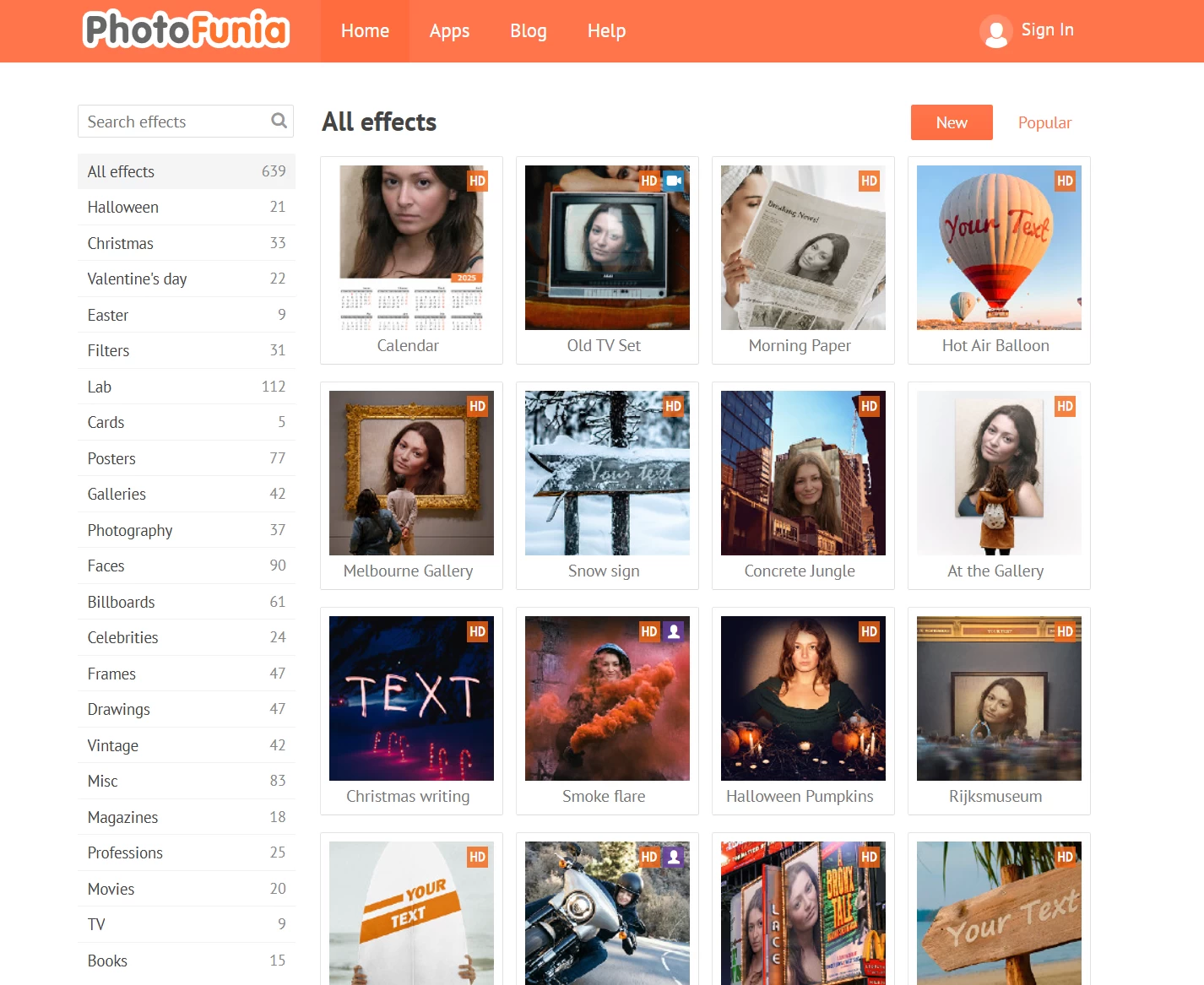Screen dimensions: 1204x985
Task: Click HD badge on Hot Air Balloon
Action: 1065,181
